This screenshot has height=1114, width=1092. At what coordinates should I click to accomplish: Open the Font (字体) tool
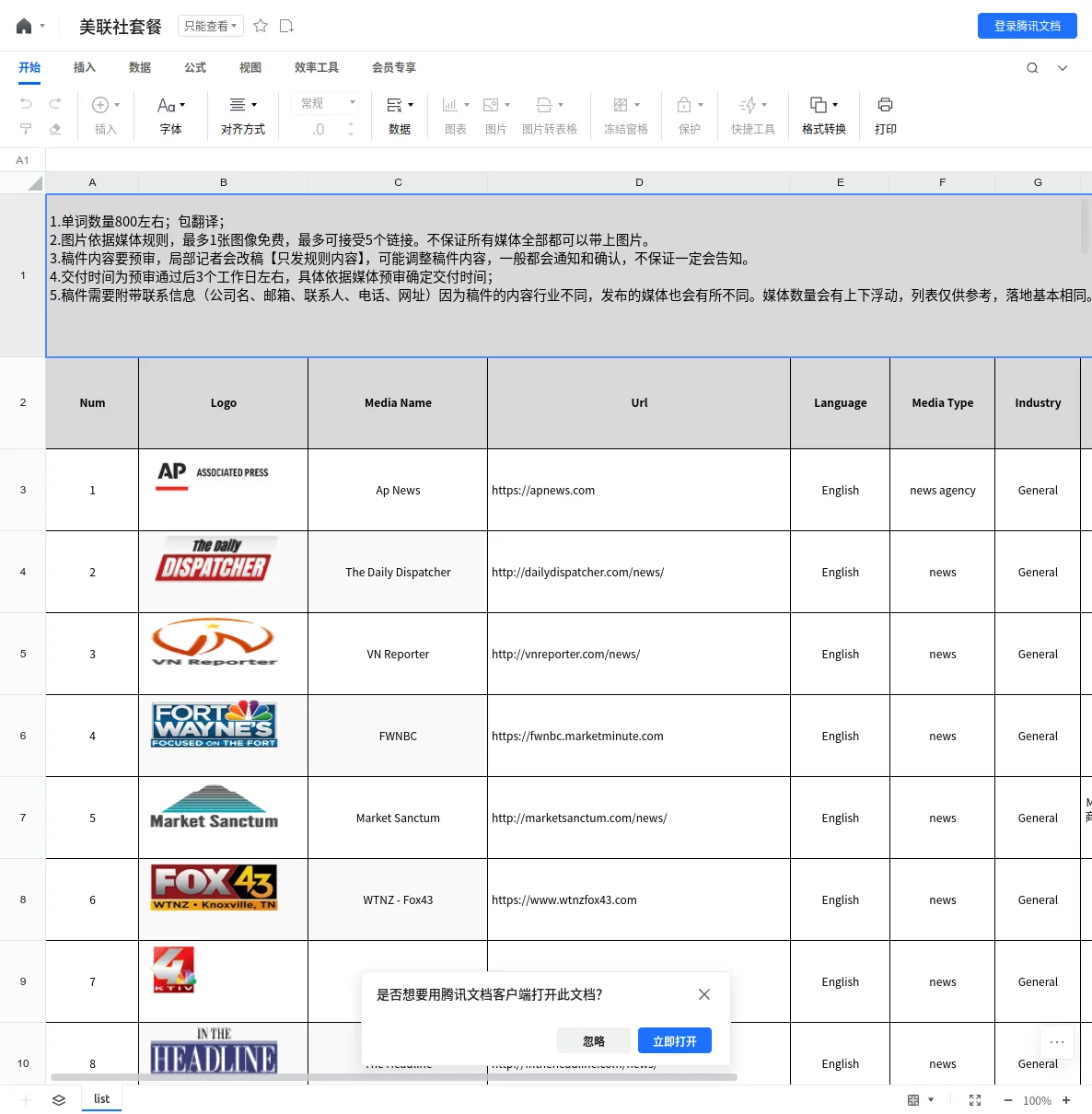[171, 116]
